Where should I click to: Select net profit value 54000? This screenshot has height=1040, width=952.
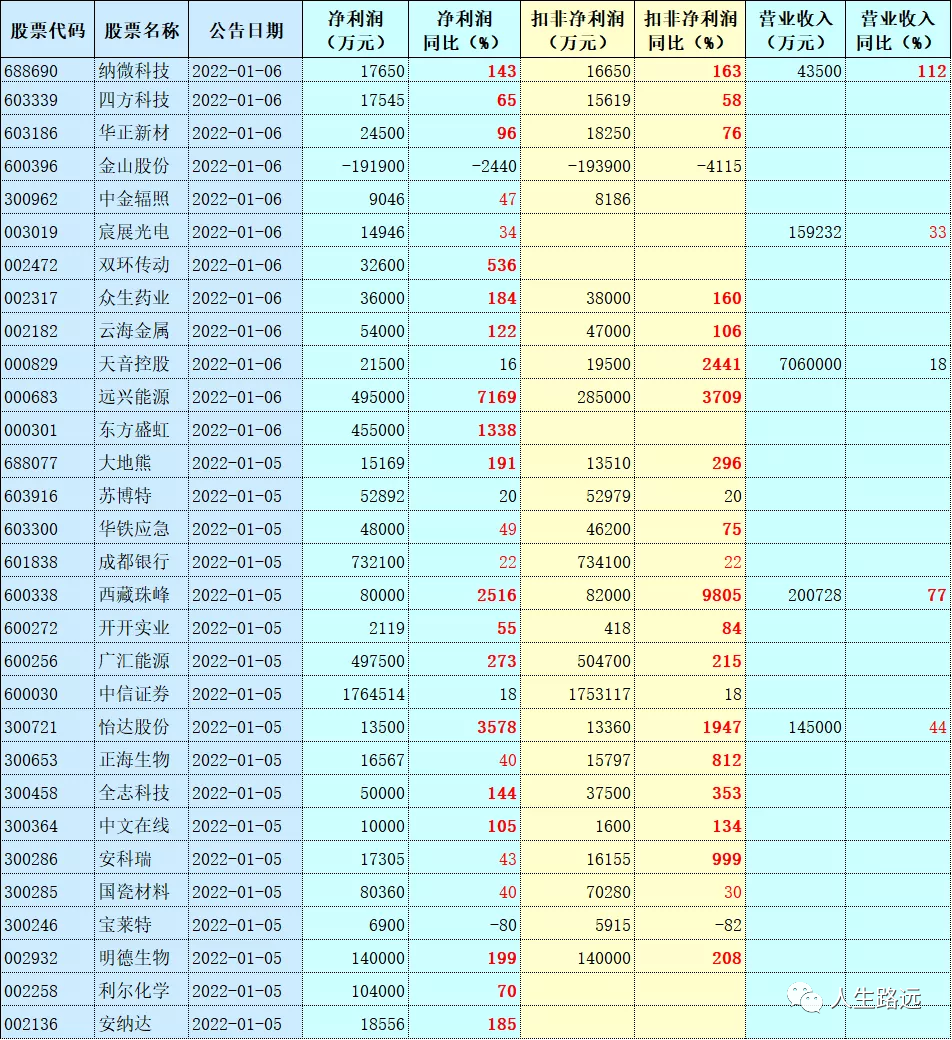pyautogui.click(x=356, y=332)
